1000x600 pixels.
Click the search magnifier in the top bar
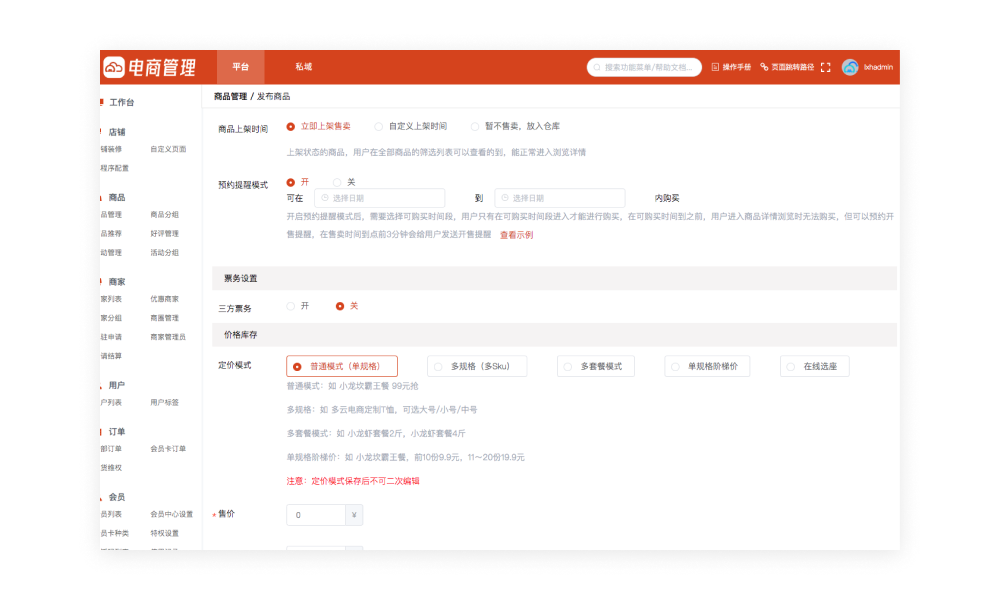[597, 67]
